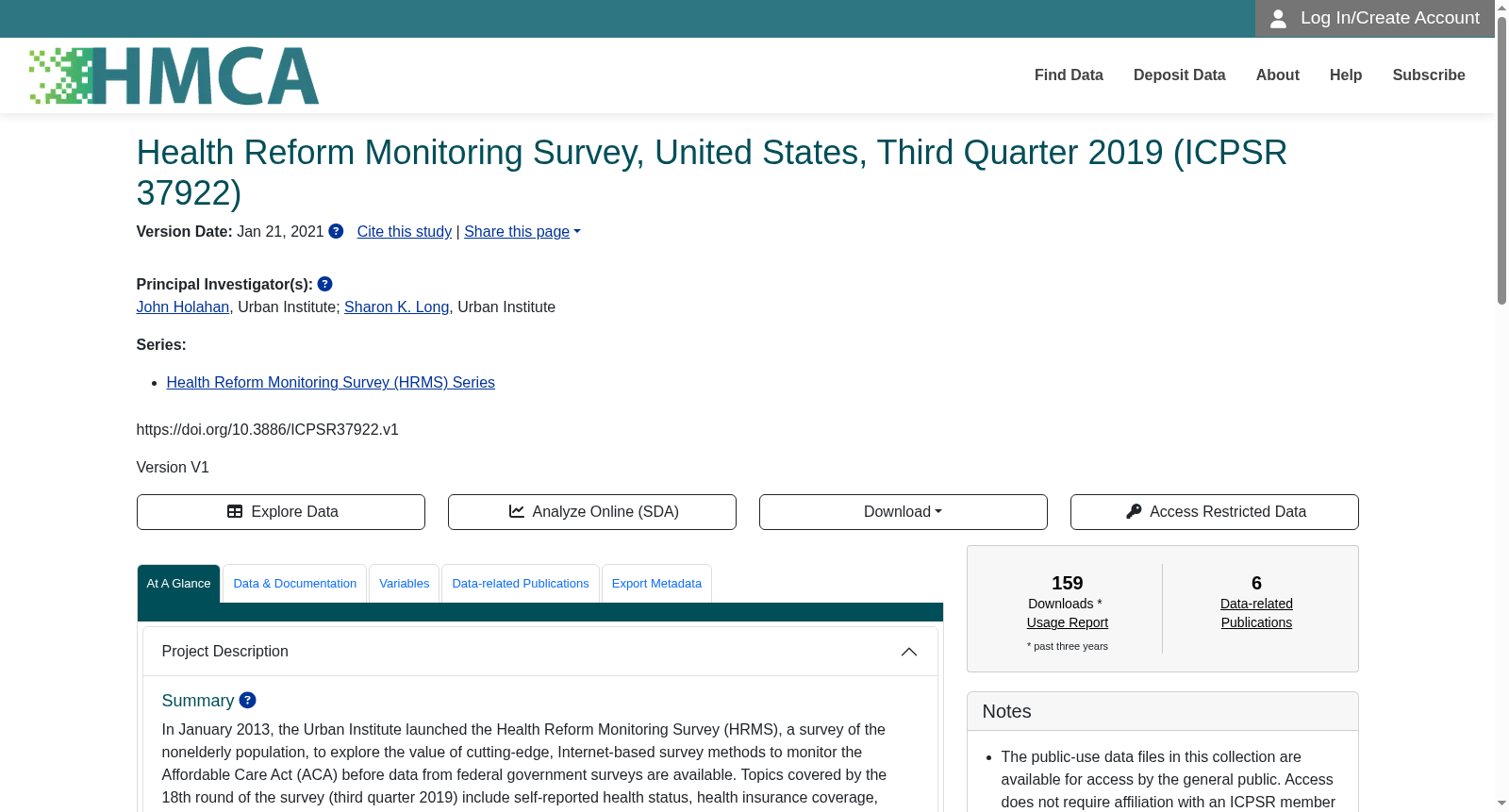Viewport: 1509px width, 812px height.
Task: Open the Data-related Publications tab
Action: point(521,584)
